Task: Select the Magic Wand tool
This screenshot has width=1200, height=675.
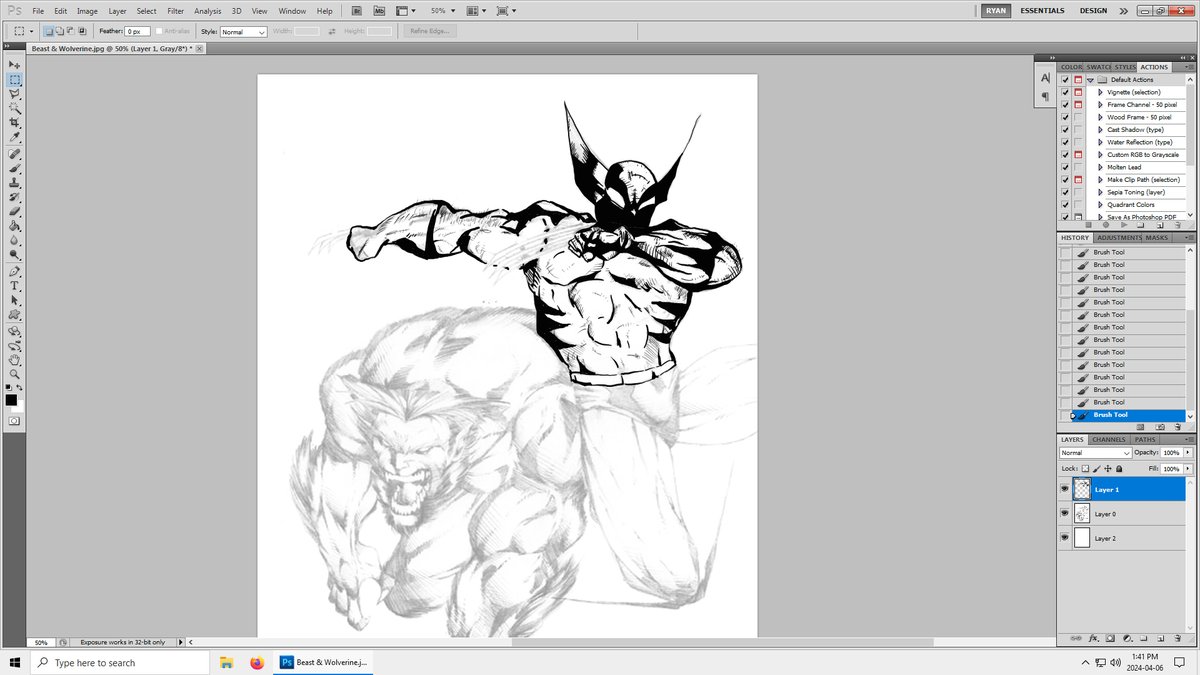Action: click(x=15, y=107)
